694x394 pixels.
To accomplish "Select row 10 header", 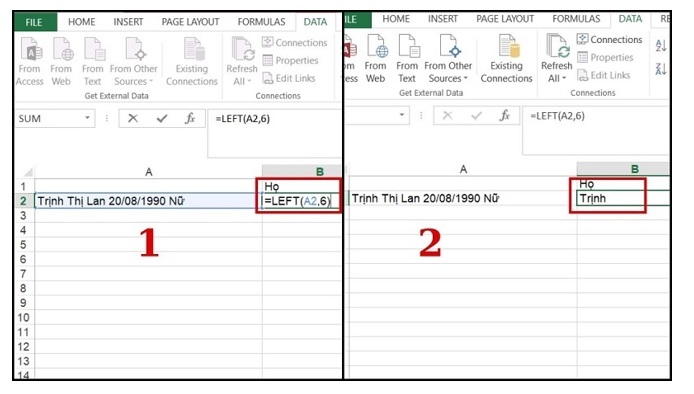I will click(24, 317).
